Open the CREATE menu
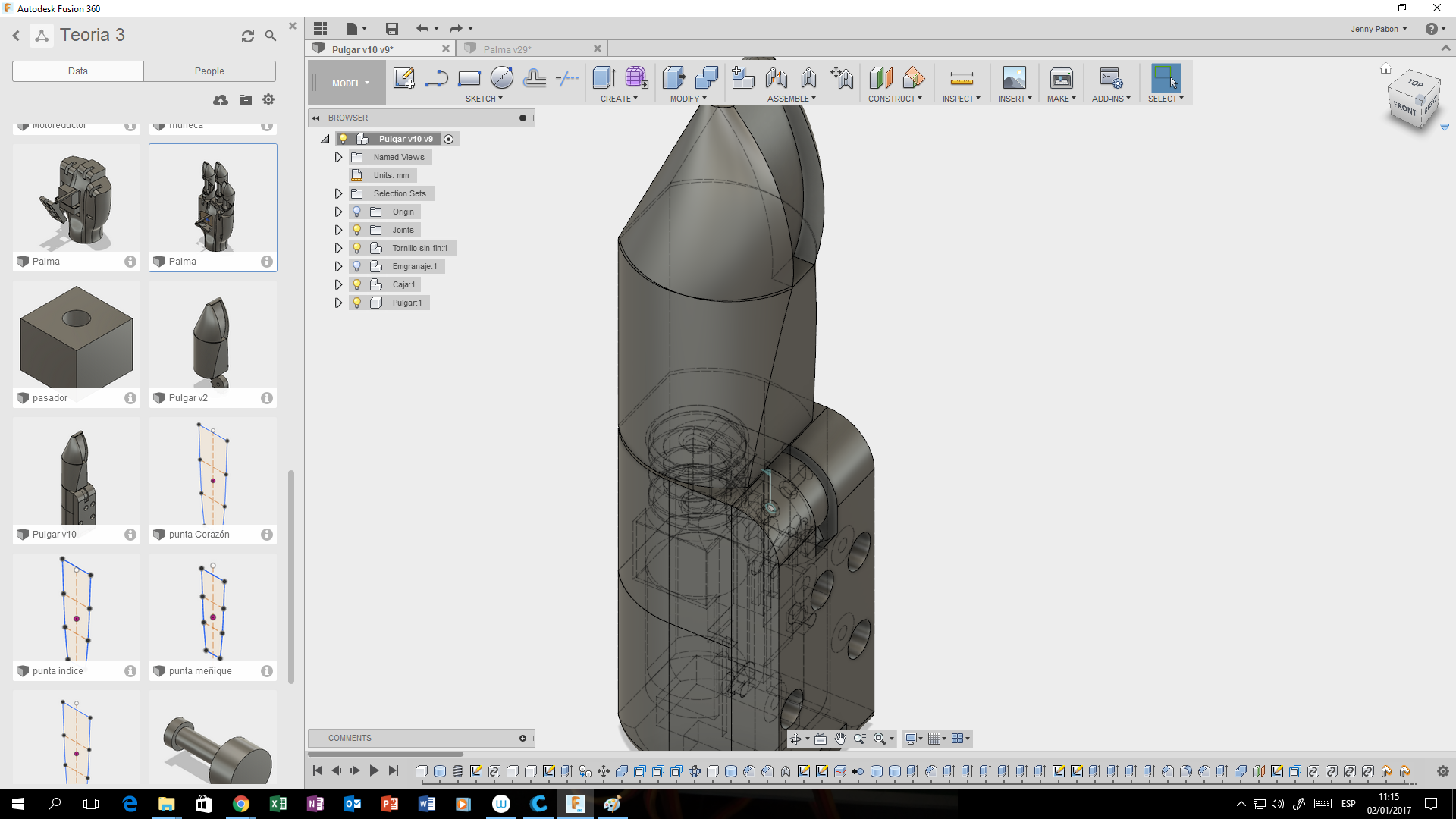Screen dimensions: 1456x819 click(x=619, y=99)
